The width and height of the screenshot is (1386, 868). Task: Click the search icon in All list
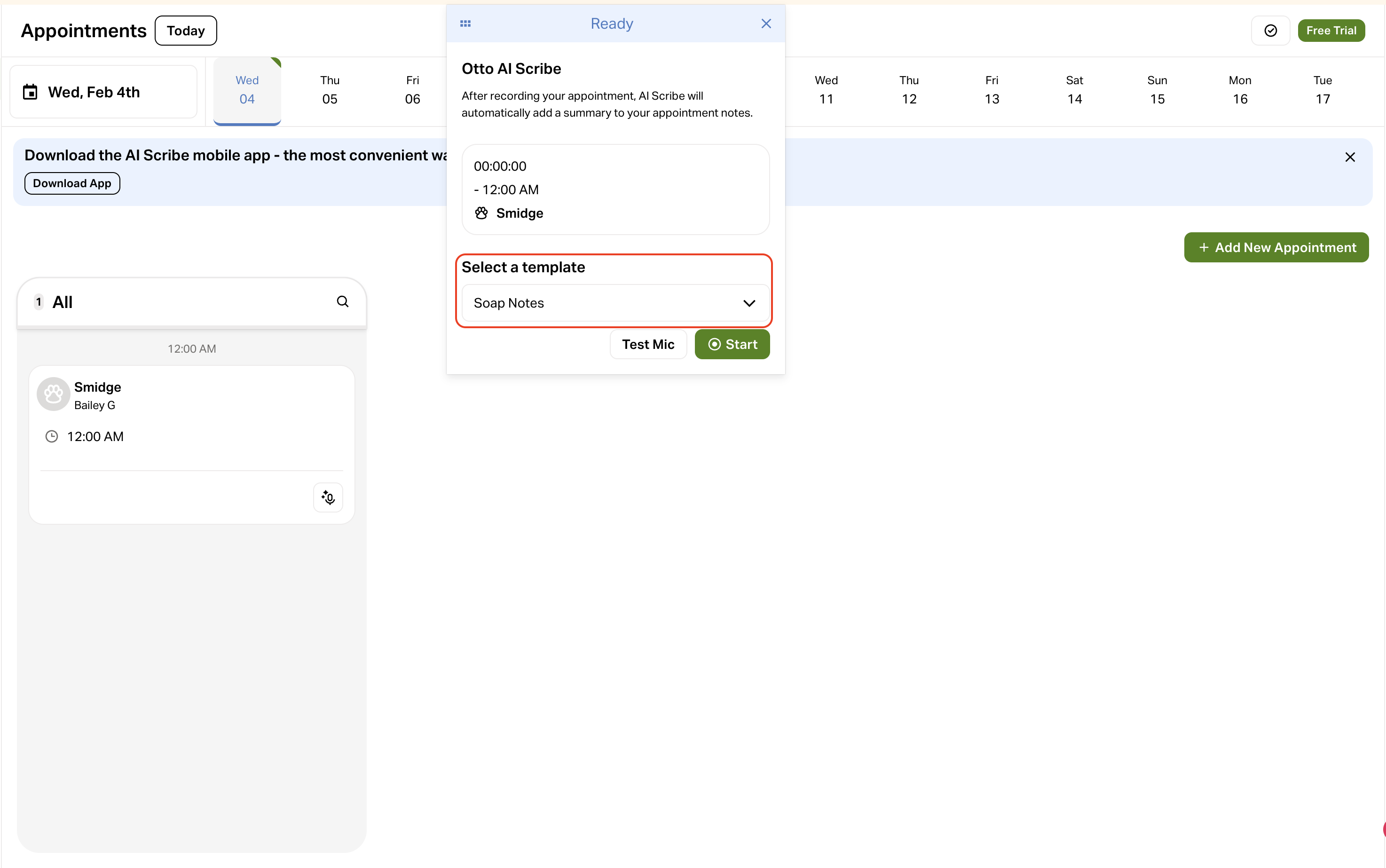pos(343,301)
